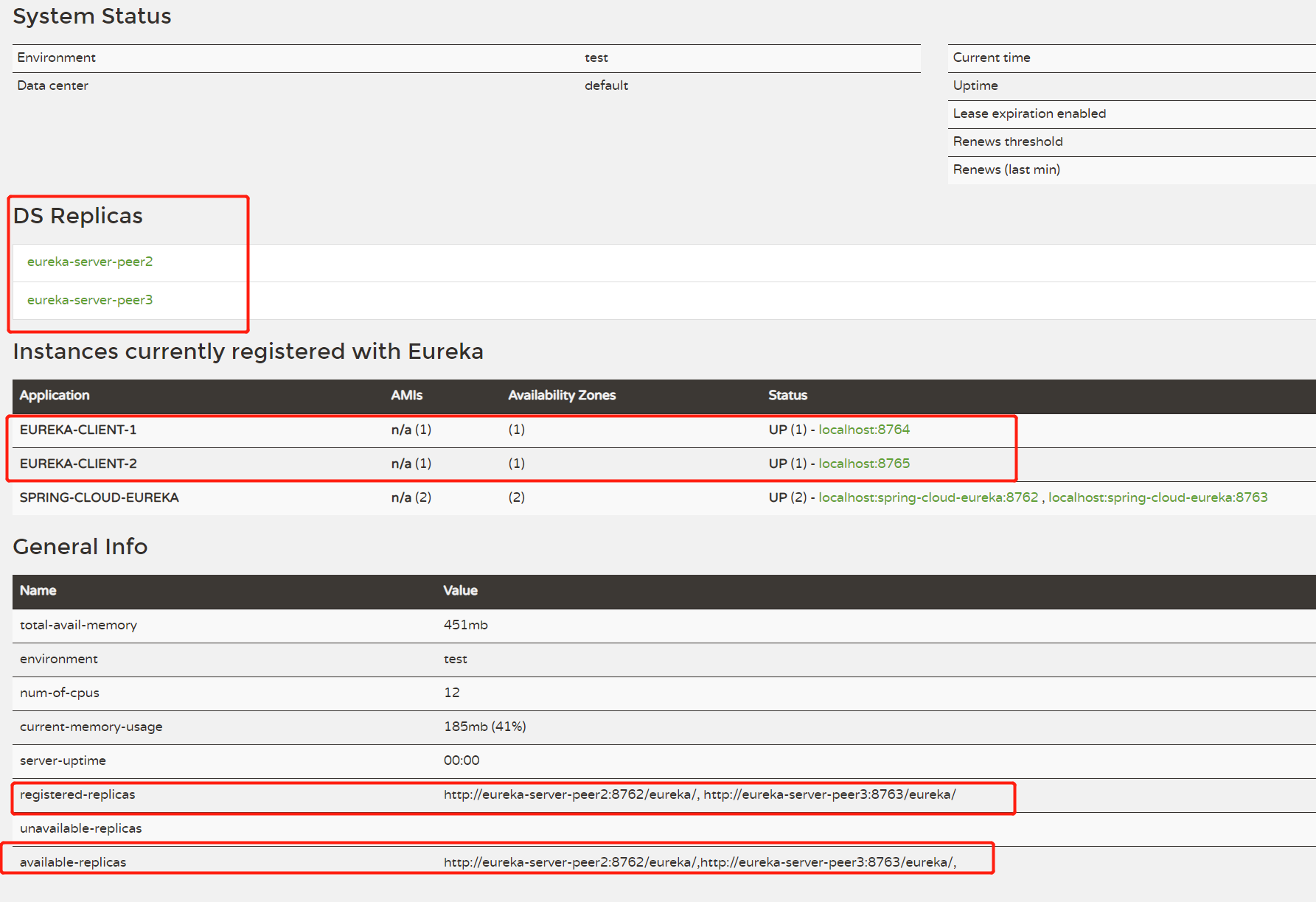
Task: Select the 451mb memory value
Action: (466, 625)
